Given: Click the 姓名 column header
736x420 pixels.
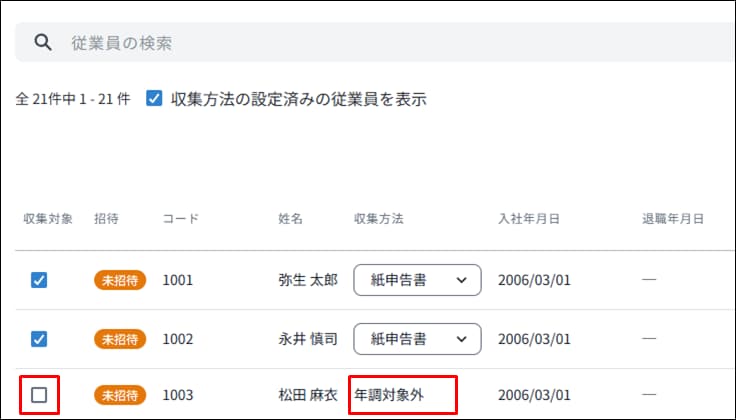Looking at the screenshot, I should tap(290, 218).
